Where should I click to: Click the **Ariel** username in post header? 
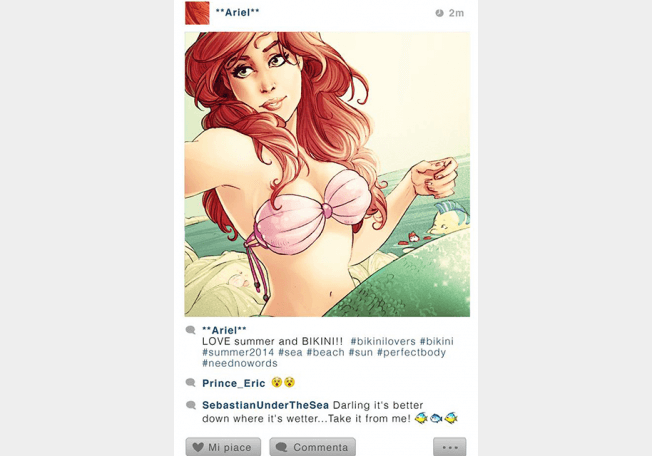[237, 12]
